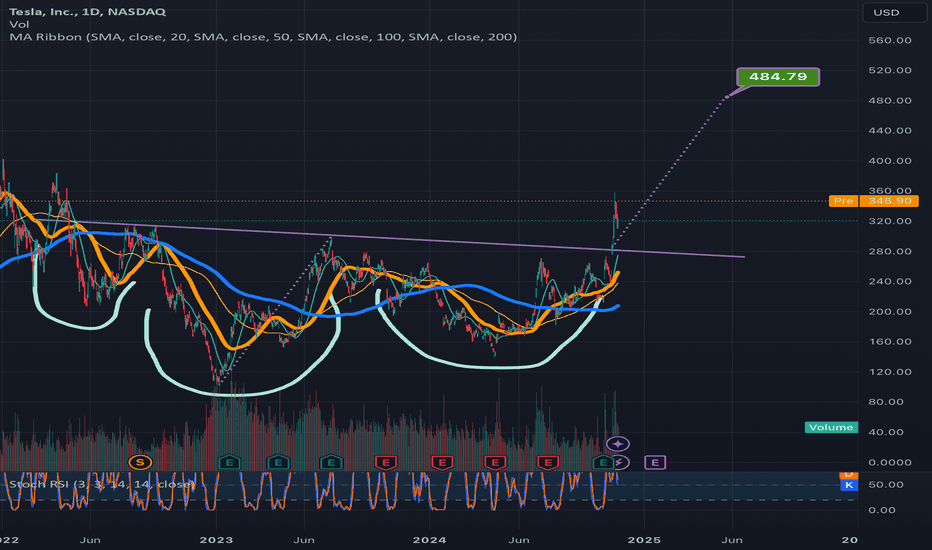Click the green 484.79 price target label
Viewport: 932px width, 550px height.
point(778,77)
